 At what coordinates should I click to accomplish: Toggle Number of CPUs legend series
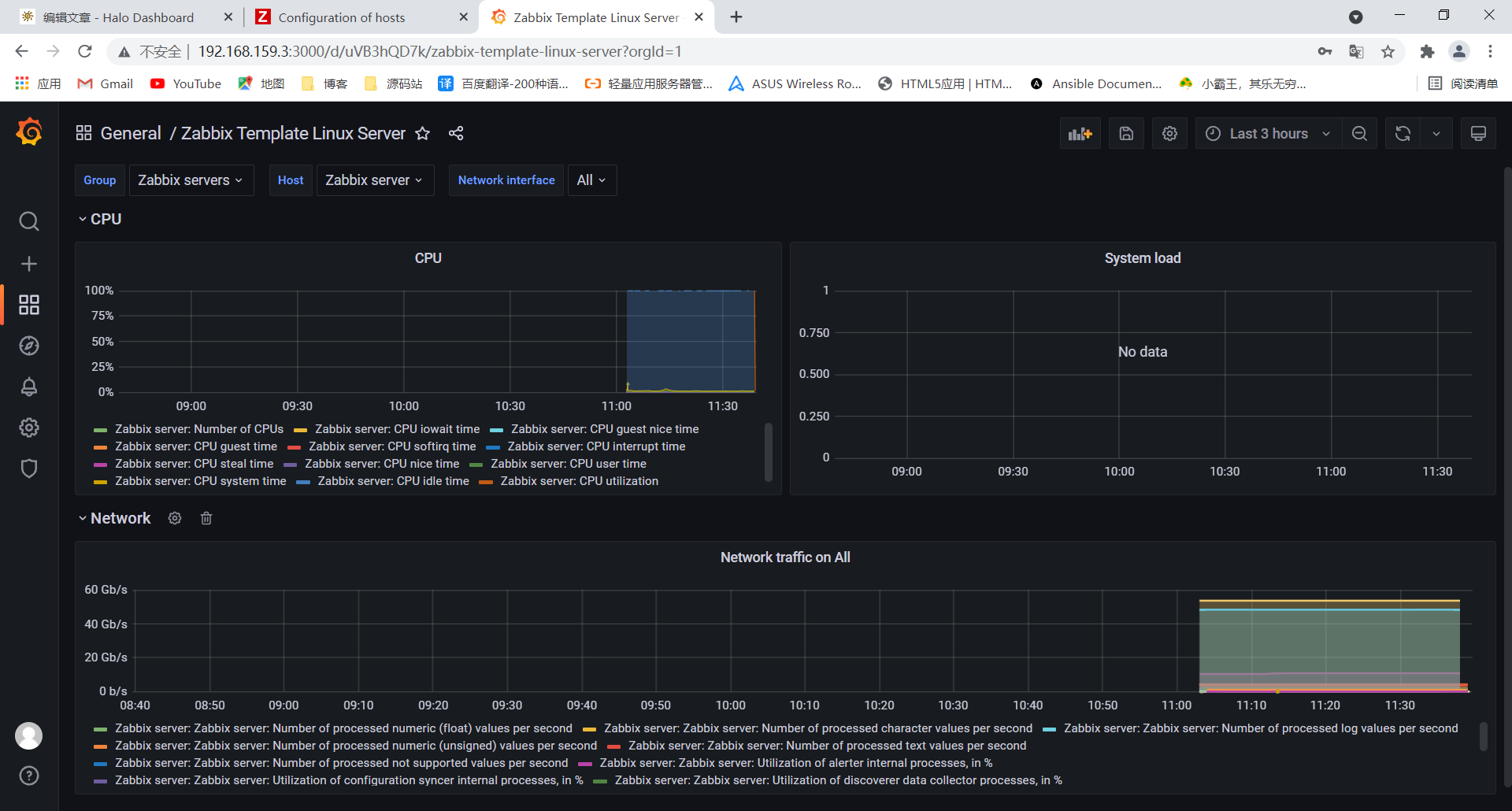(x=199, y=429)
